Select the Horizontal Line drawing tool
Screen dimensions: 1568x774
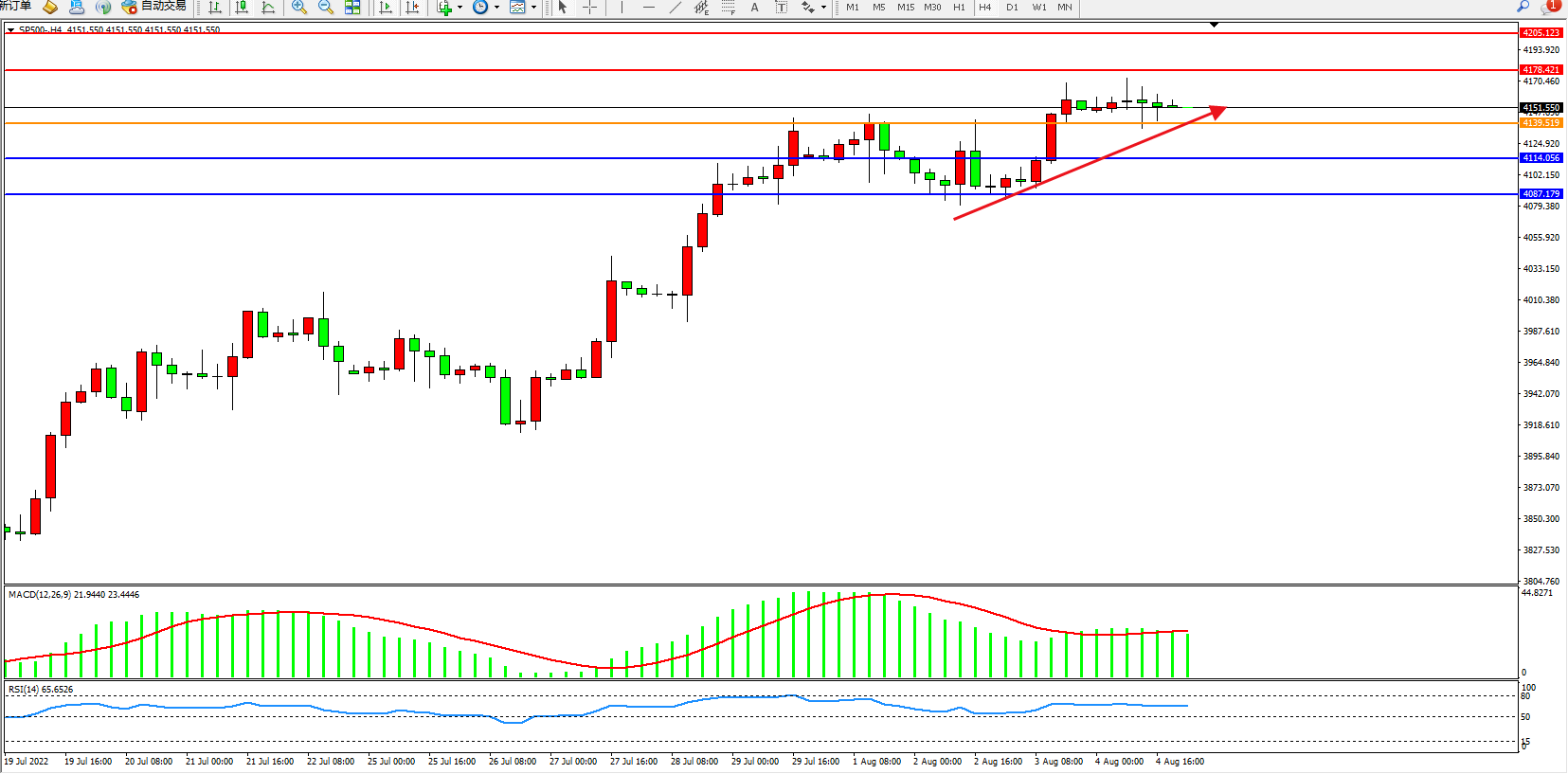[x=649, y=8]
